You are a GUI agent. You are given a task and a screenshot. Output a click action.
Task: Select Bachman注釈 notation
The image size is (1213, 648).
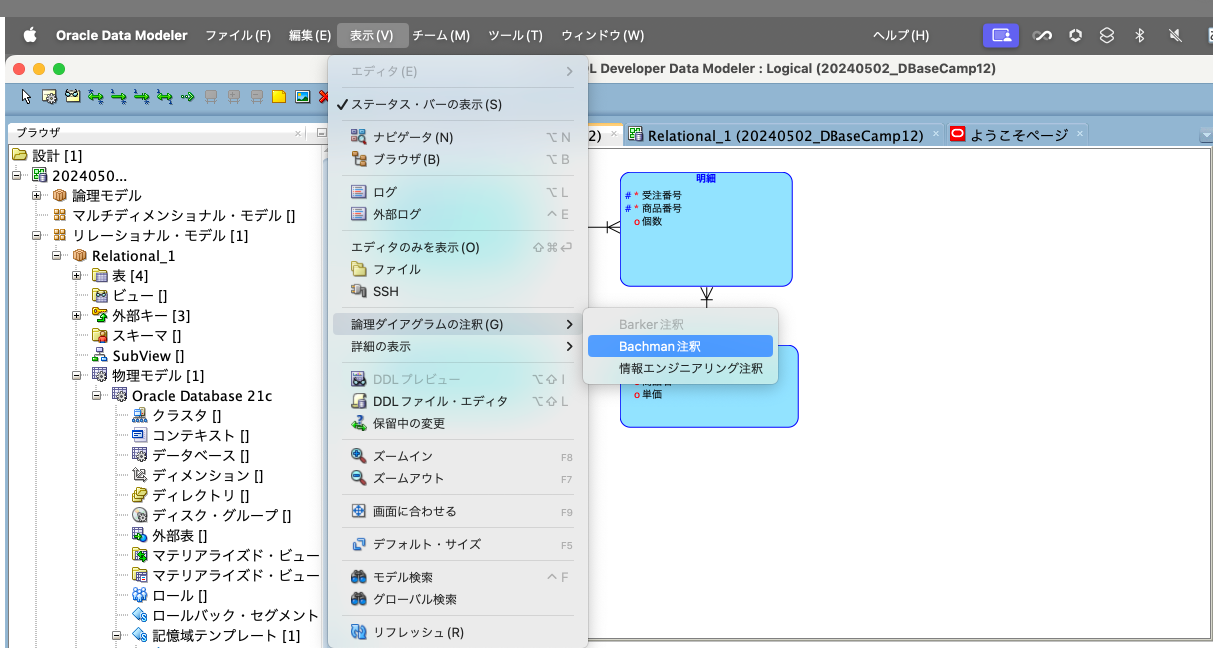coord(680,346)
